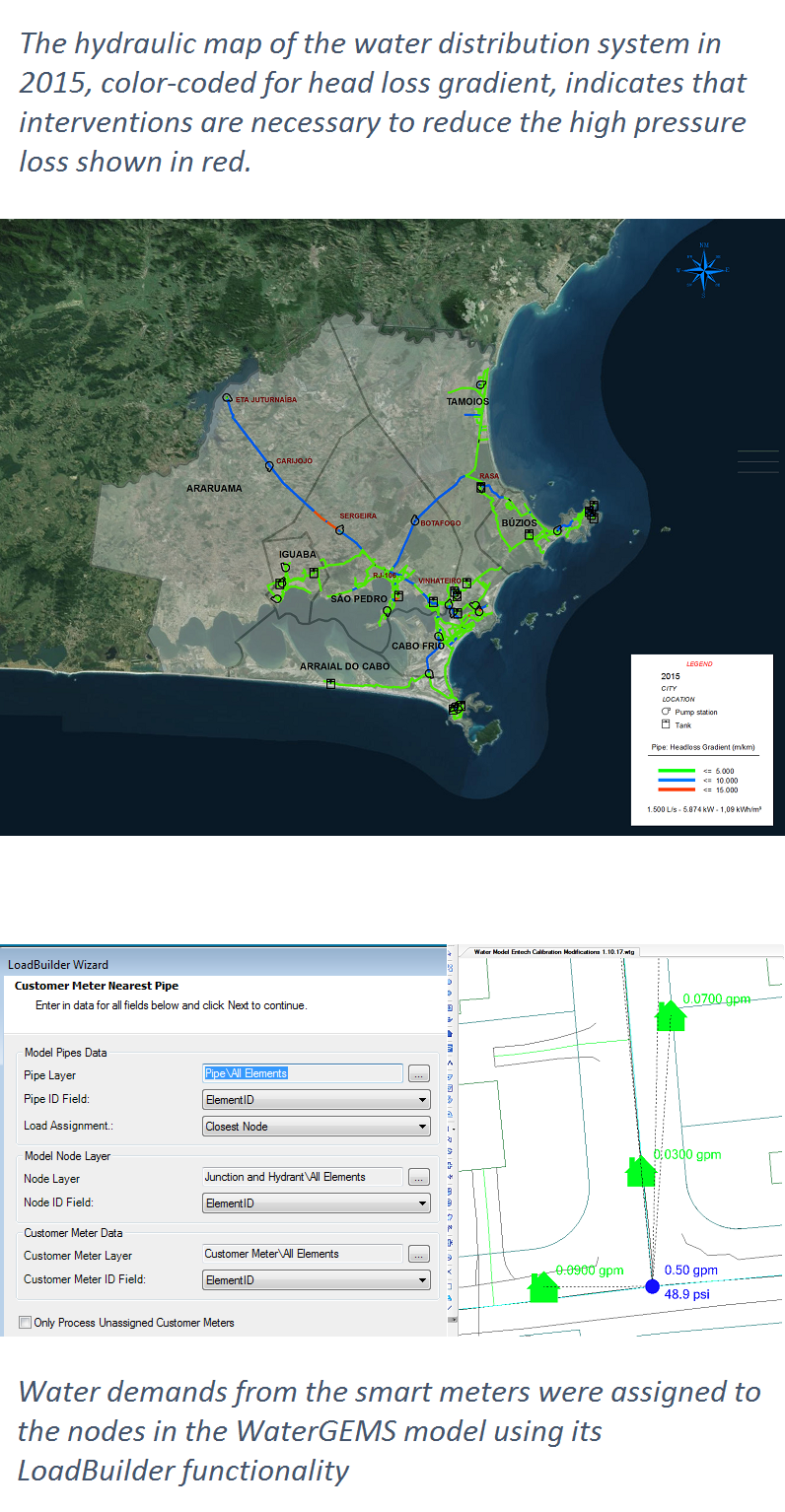
Task: Click into the Customer Meter Layer field
Action: click(x=302, y=1254)
